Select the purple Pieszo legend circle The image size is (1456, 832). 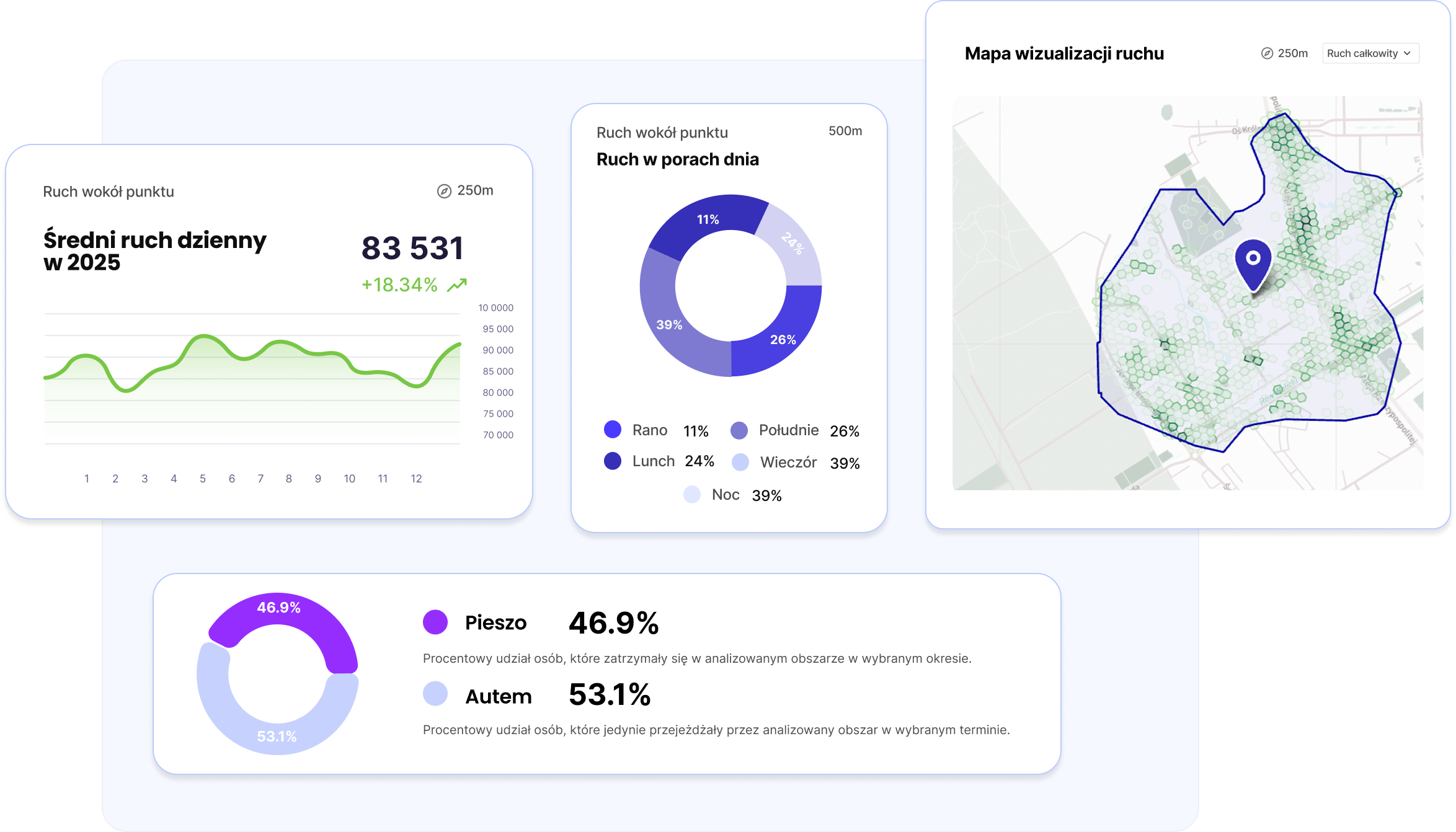tap(435, 622)
